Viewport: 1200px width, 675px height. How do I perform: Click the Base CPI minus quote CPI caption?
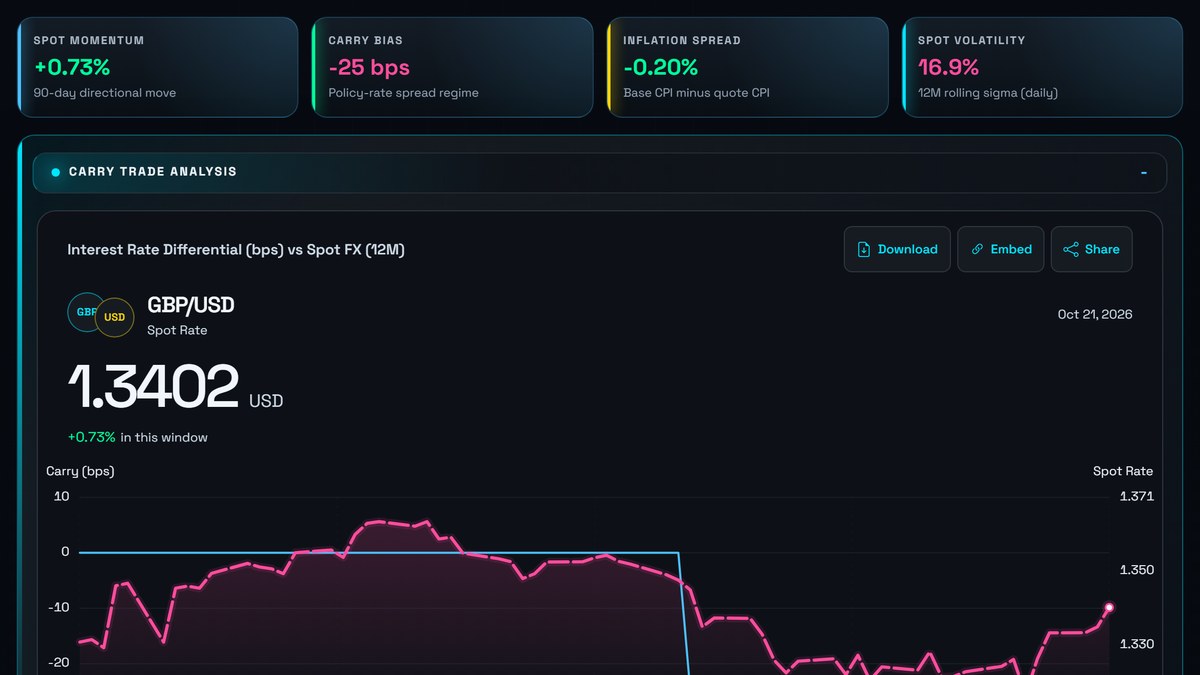coord(696,93)
